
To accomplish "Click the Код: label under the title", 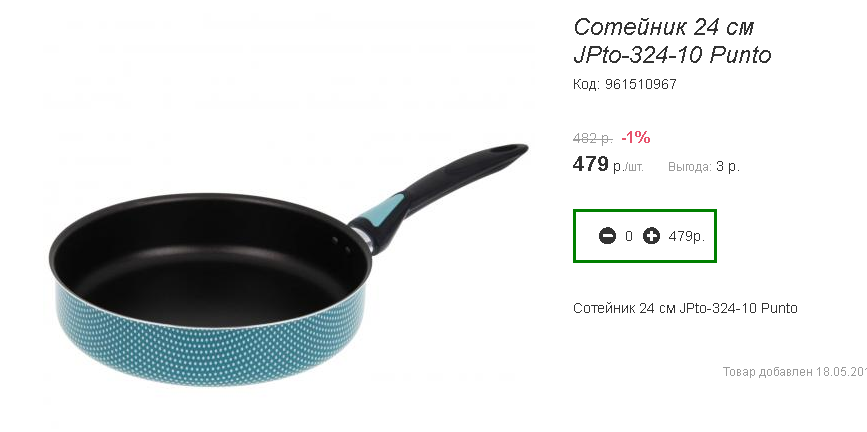I will [587, 85].
